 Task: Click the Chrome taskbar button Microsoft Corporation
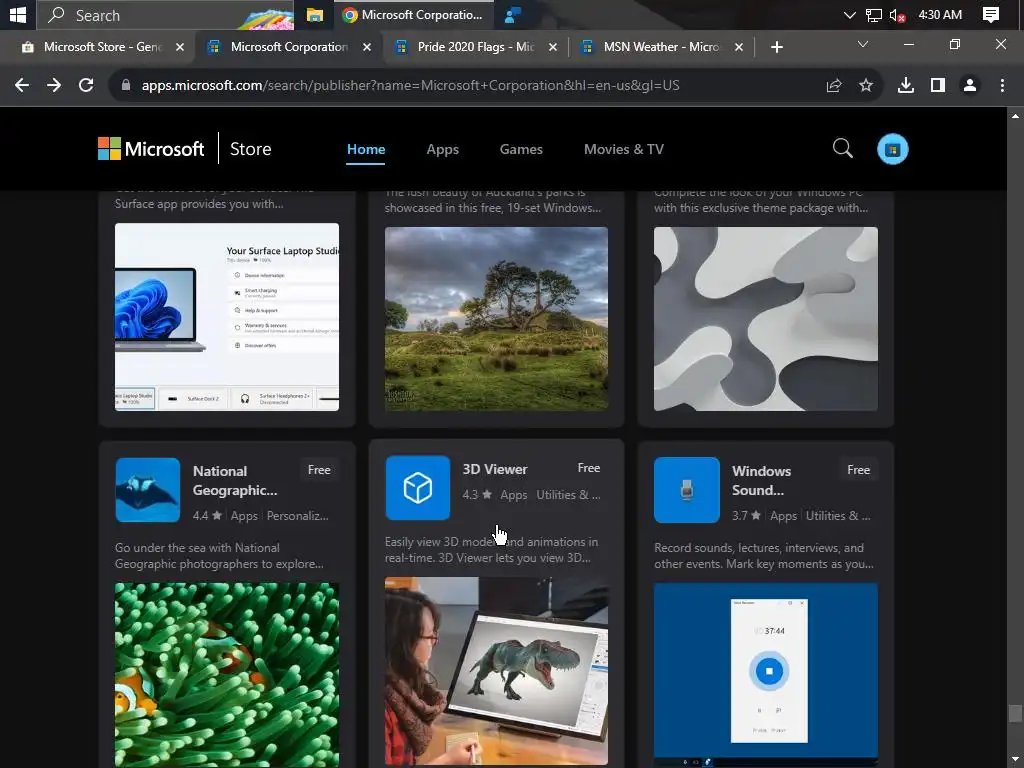(x=413, y=14)
